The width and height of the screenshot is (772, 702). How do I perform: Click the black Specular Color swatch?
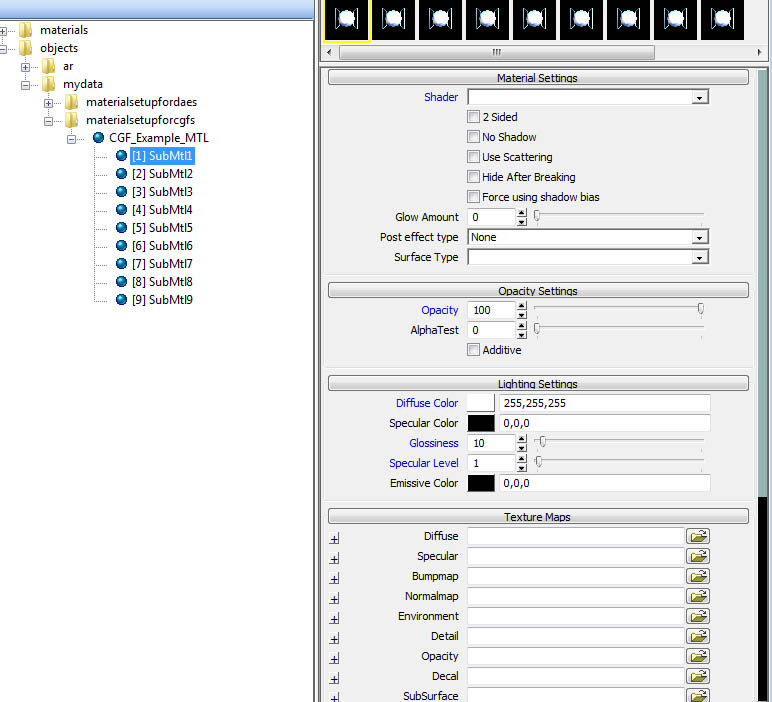click(x=481, y=423)
